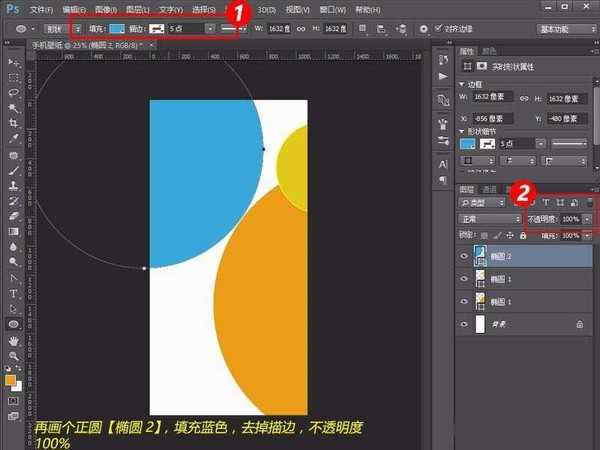Image resolution: width=600 pixels, height=450 pixels.
Task: Open the 基本功能 workspace dropdown
Action: tap(565, 29)
